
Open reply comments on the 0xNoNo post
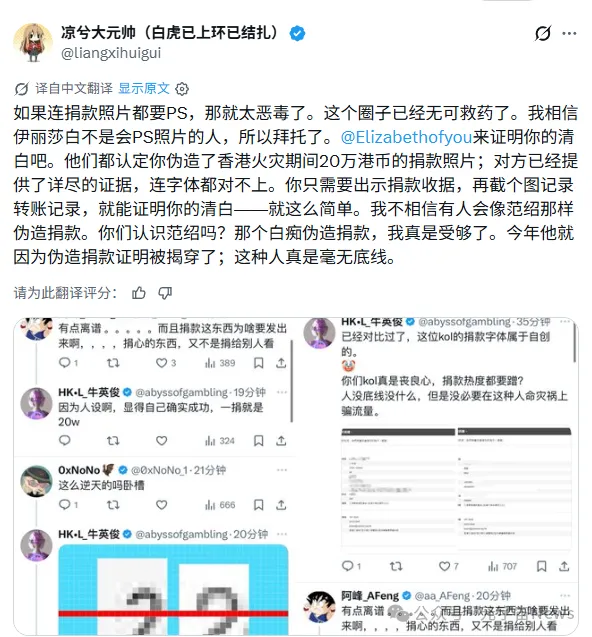click(65, 505)
